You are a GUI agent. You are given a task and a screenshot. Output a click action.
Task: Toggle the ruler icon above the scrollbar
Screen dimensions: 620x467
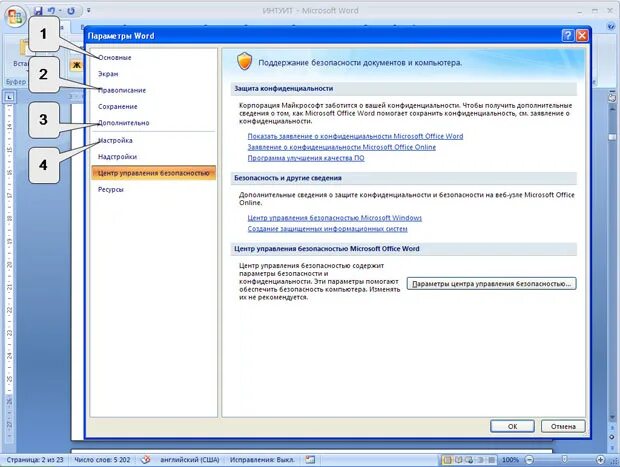[x=612, y=97]
